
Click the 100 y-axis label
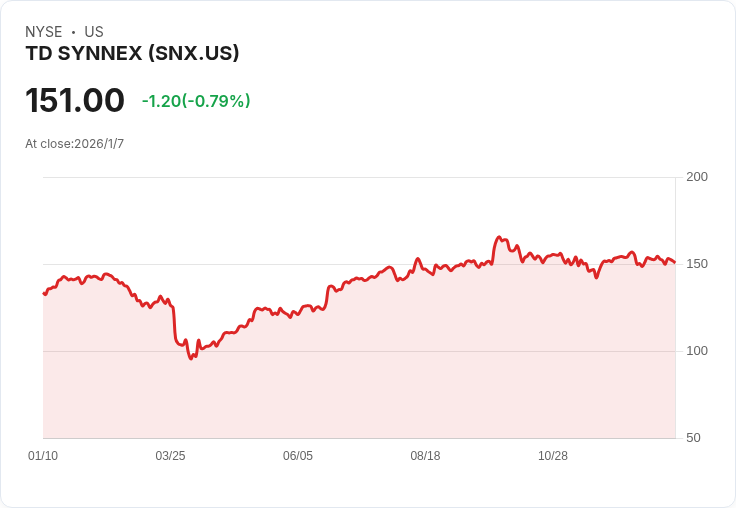697,351
